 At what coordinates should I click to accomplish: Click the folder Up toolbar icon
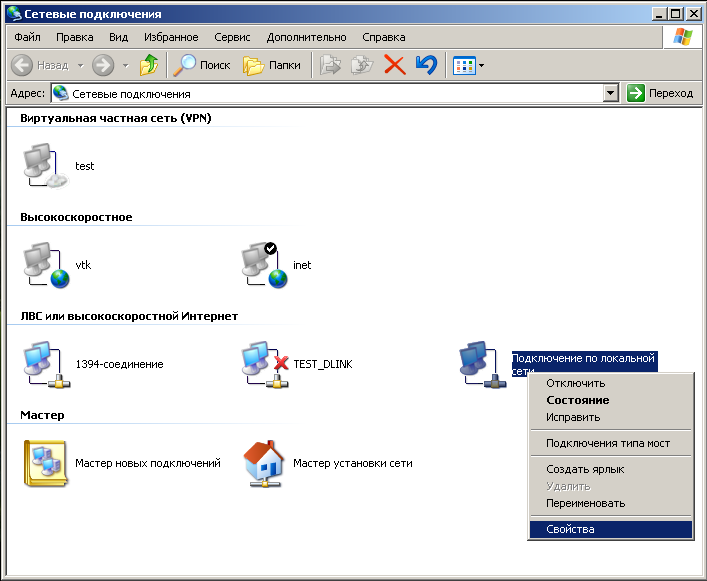pyautogui.click(x=149, y=65)
